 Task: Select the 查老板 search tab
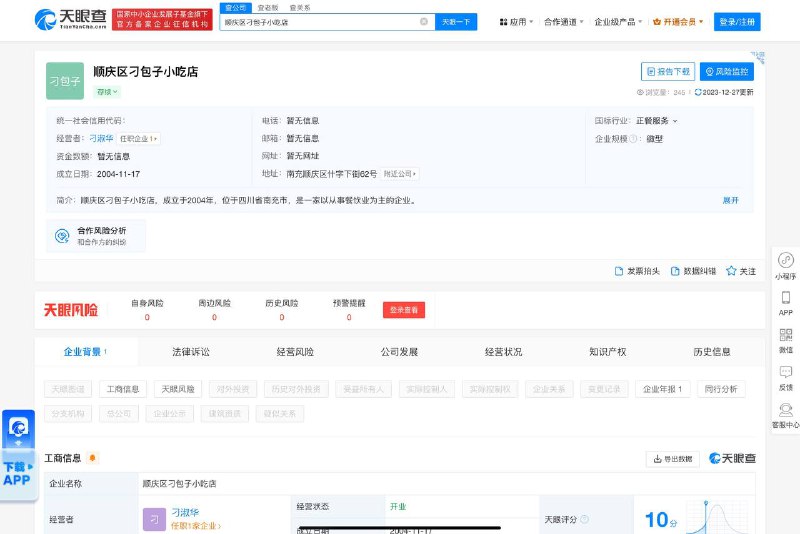(x=268, y=8)
